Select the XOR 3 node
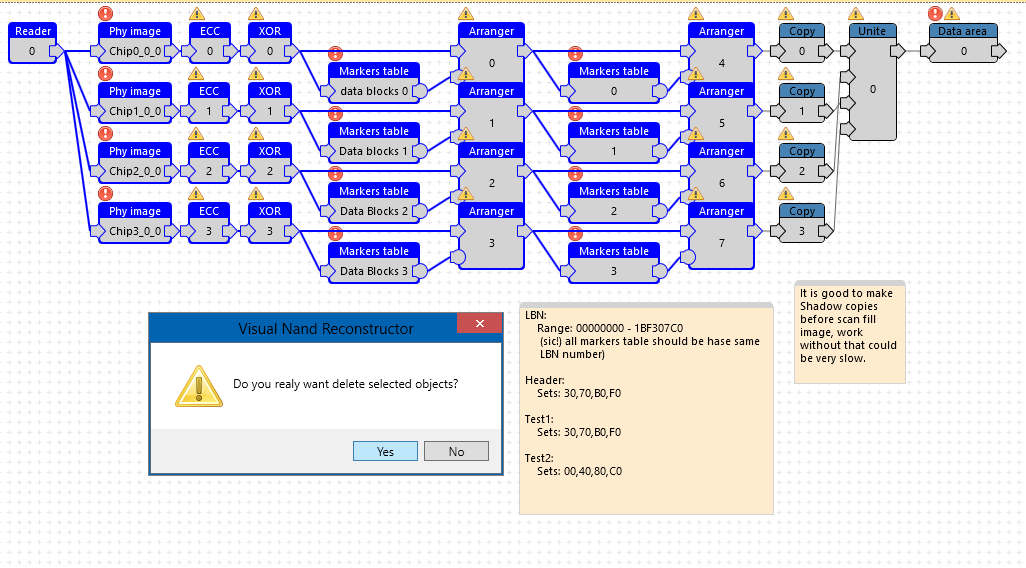The width and height of the screenshot is (1026, 568). point(270,223)
